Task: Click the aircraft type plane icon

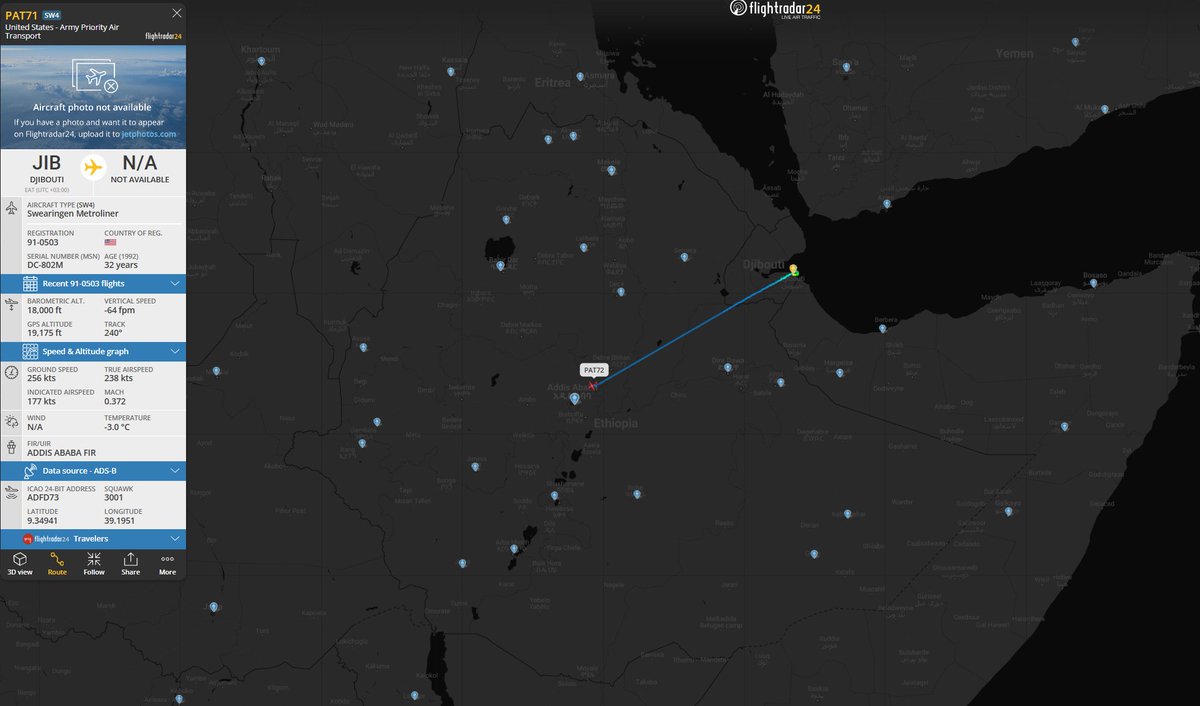Action: point(11,208)
